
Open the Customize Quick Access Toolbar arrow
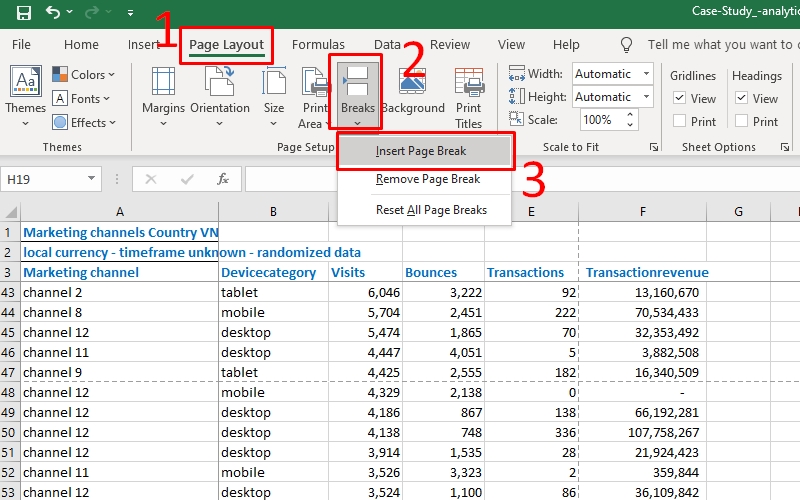pos(131,12)
